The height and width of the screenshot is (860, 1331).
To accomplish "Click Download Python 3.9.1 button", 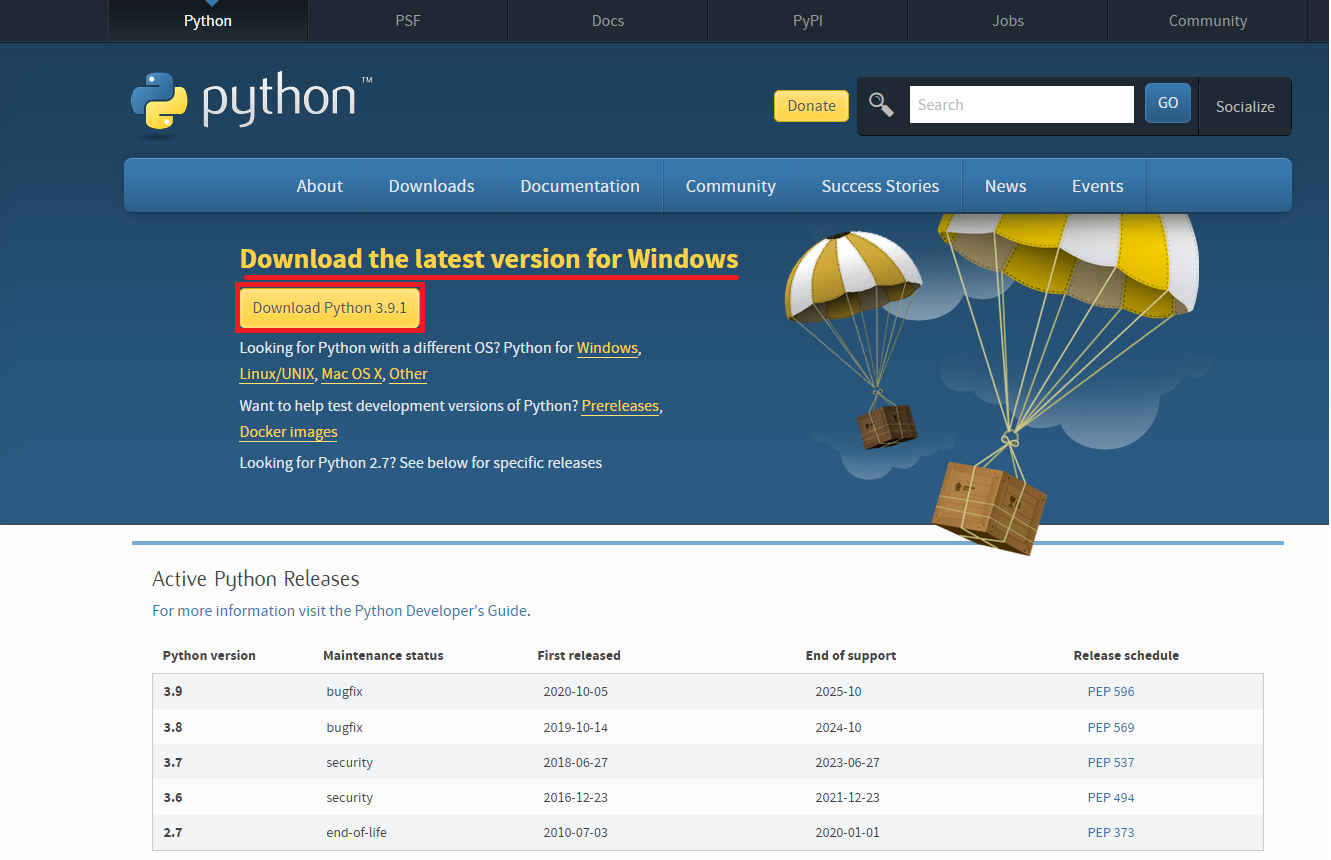I will [330, 308].
